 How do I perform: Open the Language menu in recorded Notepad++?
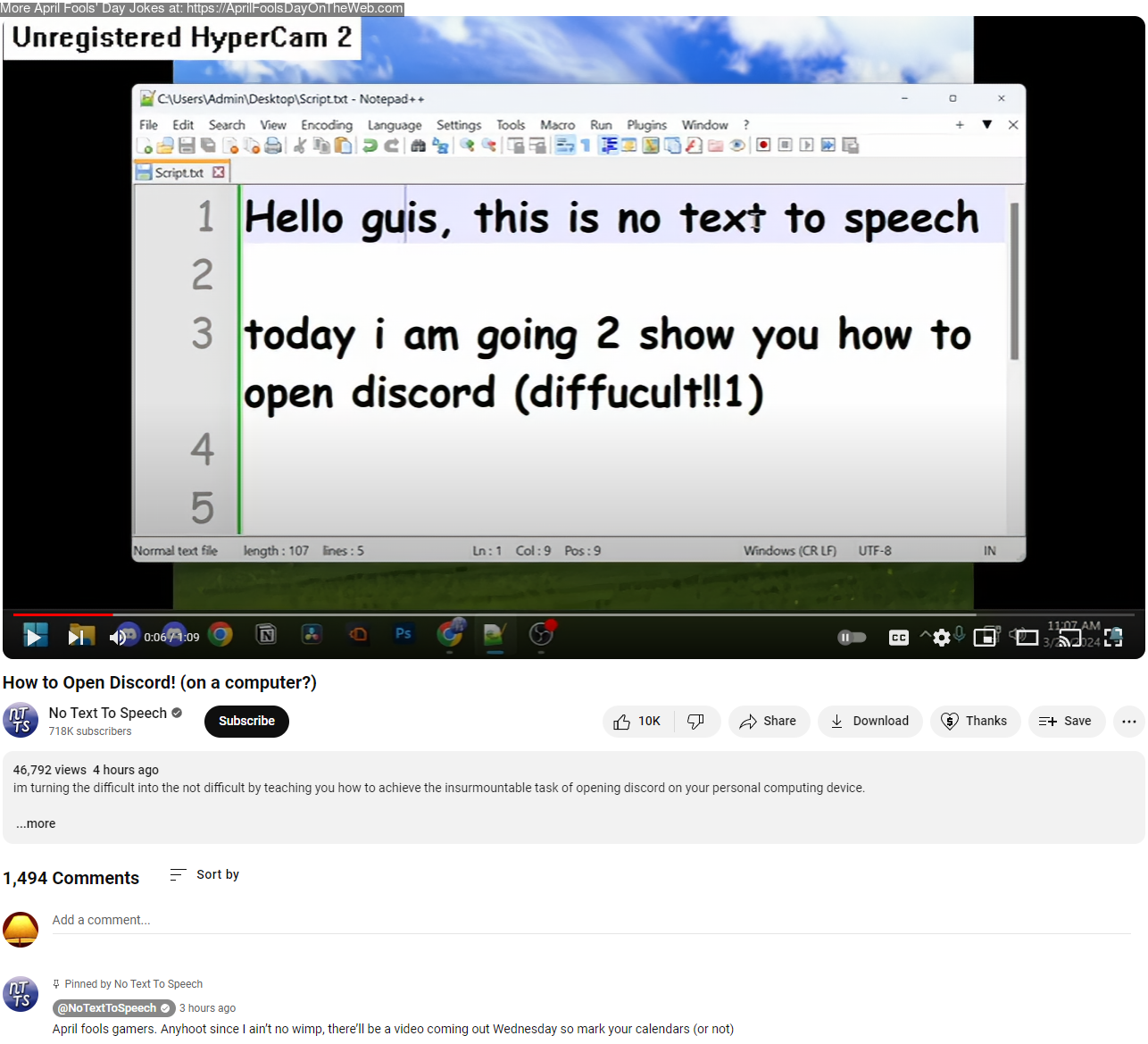395,125
